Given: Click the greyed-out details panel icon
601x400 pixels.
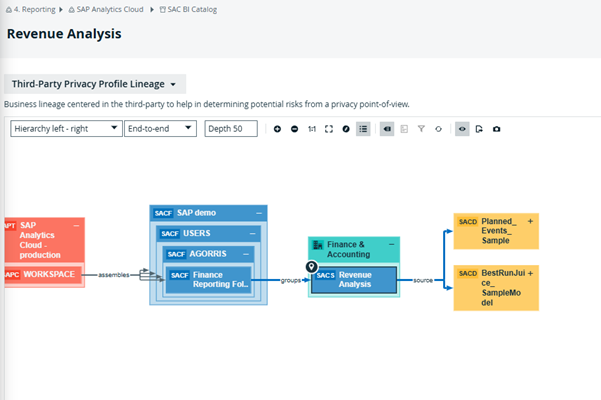Looking at the screenshot, I should tap(404, 129).
